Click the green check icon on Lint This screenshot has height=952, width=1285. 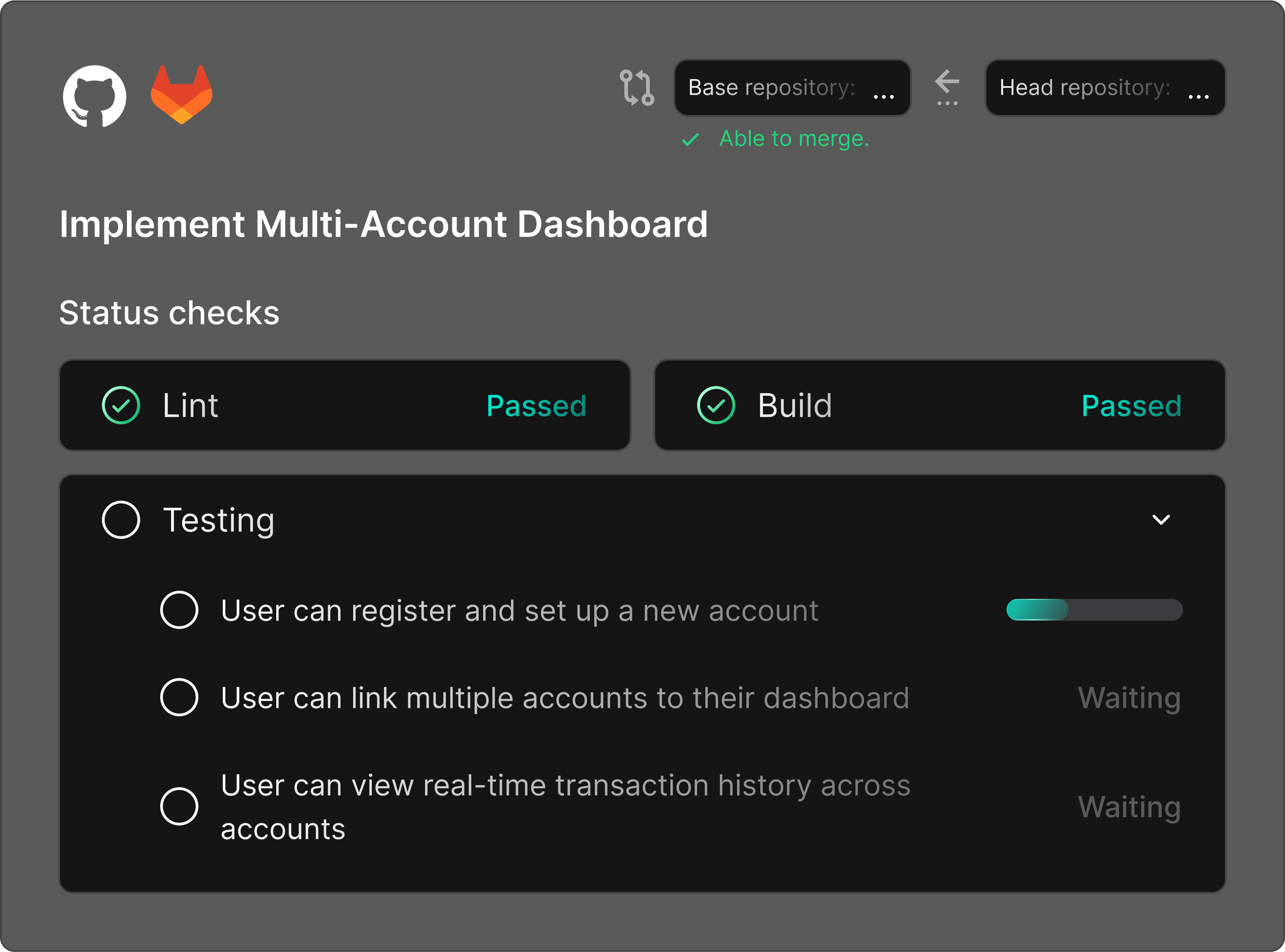121,406
